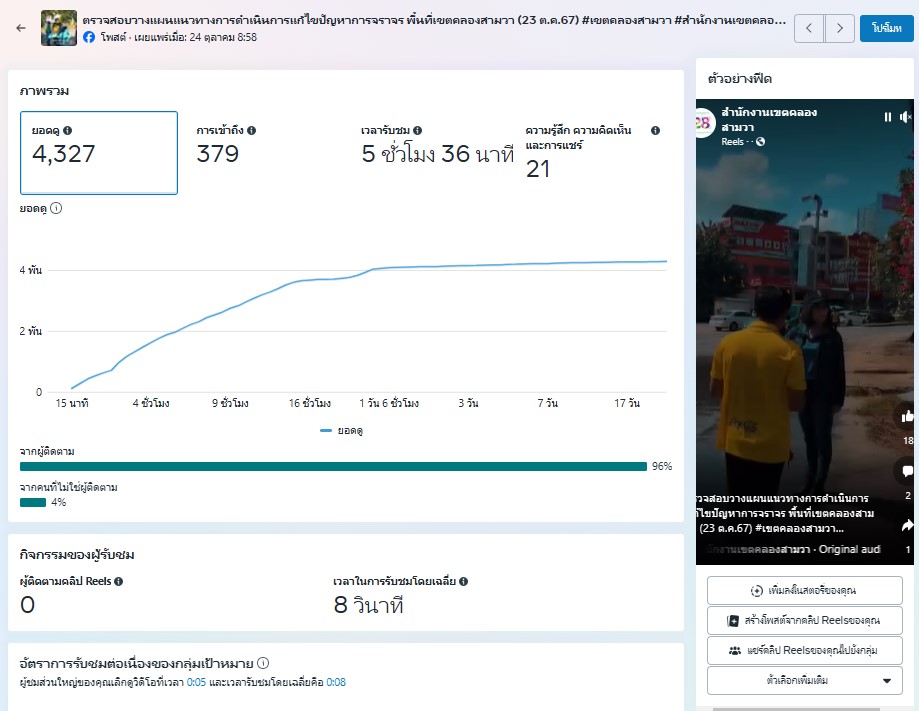Click the 0:05 timestamp link
Image resolution: width=919 pixels, height=711 pixels.
point(196,683)
